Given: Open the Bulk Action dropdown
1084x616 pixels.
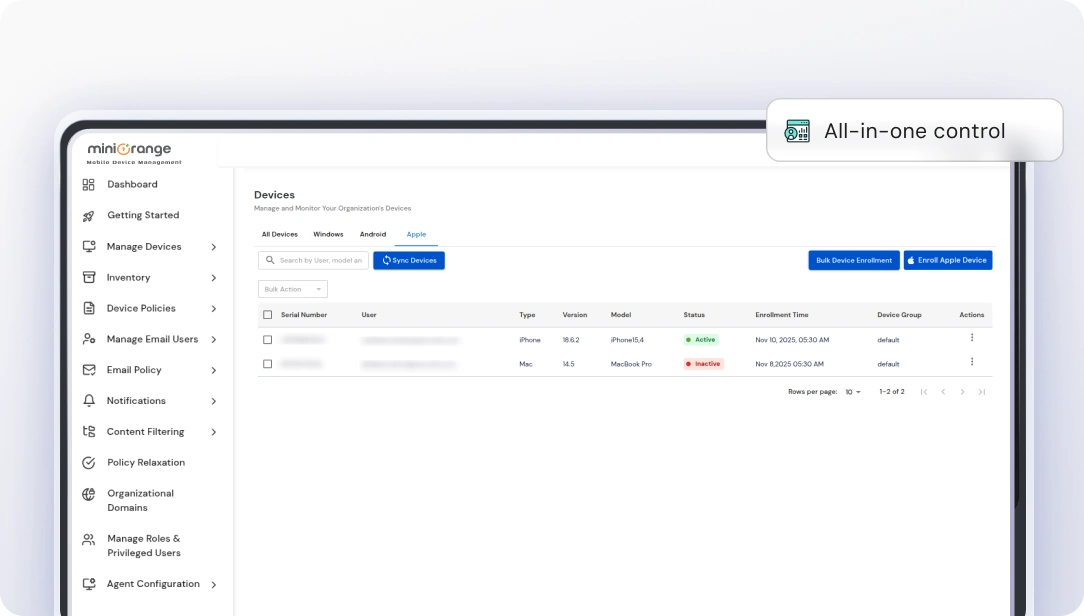Looking at the screenshot, I should [x=292, y=289].
